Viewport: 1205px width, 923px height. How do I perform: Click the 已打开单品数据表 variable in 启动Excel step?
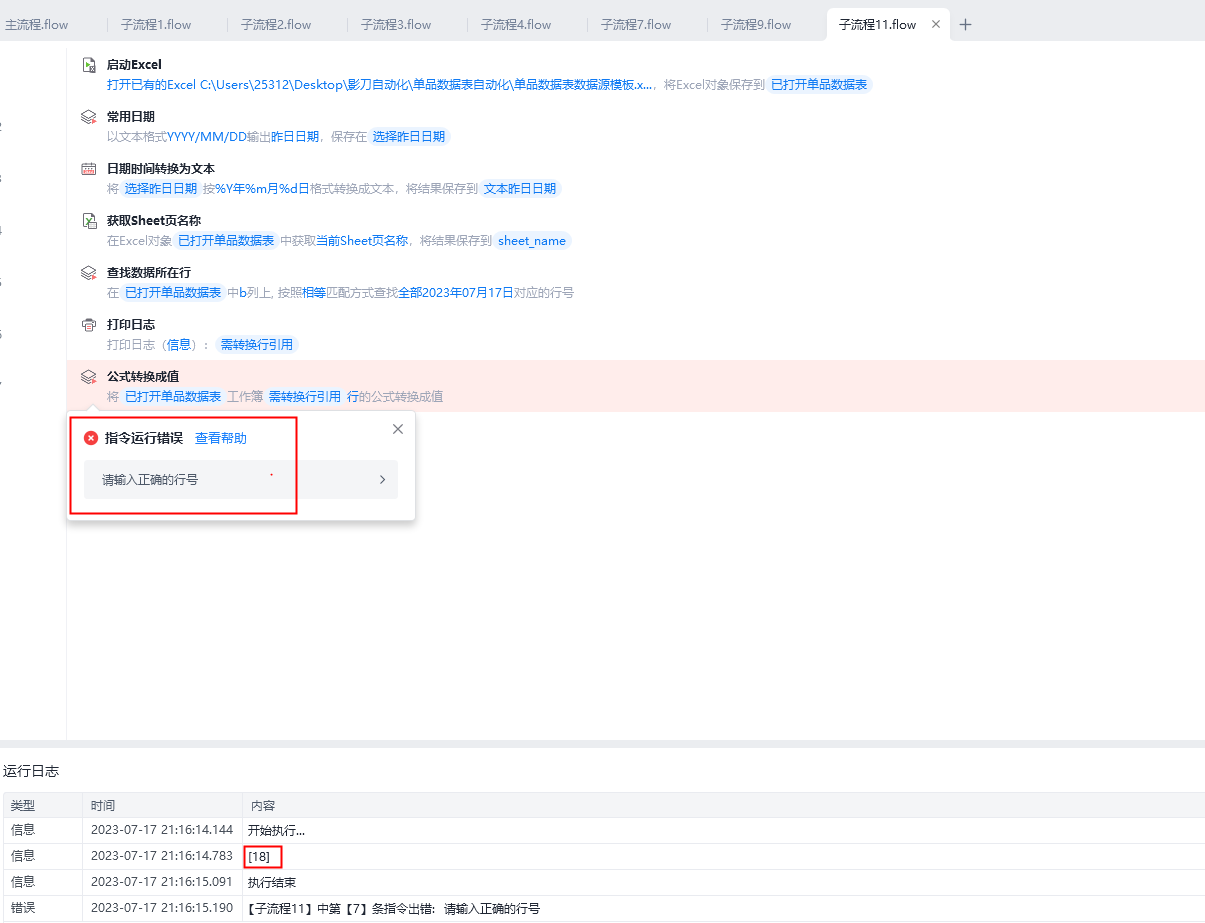[819, 85]
